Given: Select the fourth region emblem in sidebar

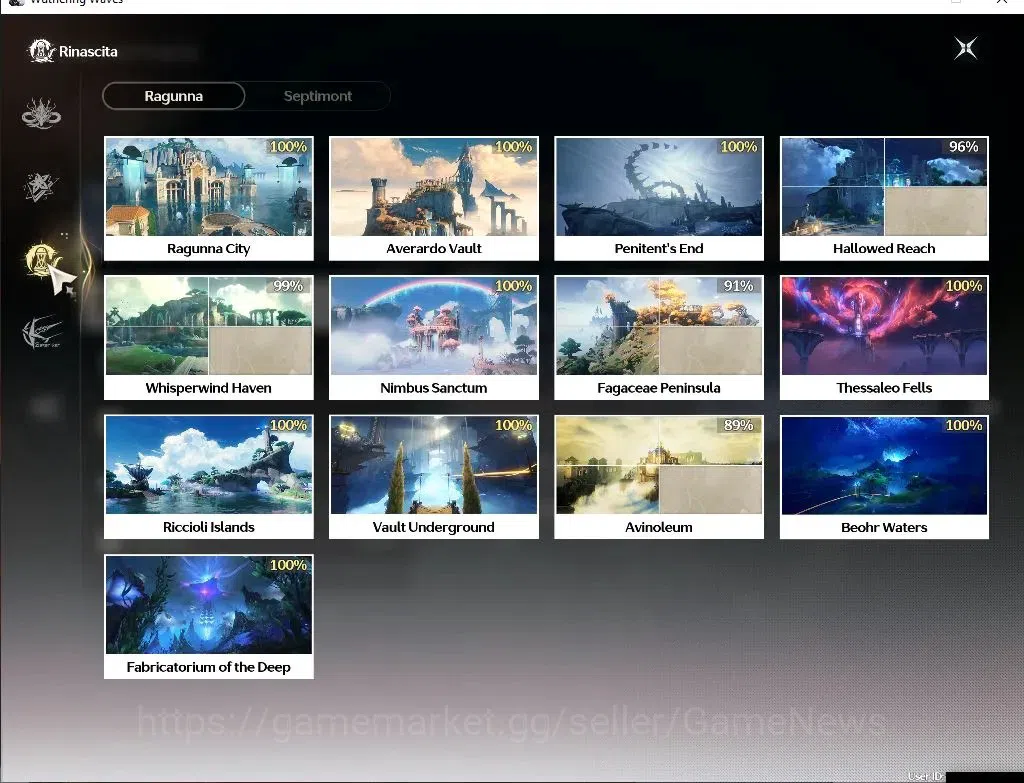Looking at the screenshot, I should (x=42, y=332).
